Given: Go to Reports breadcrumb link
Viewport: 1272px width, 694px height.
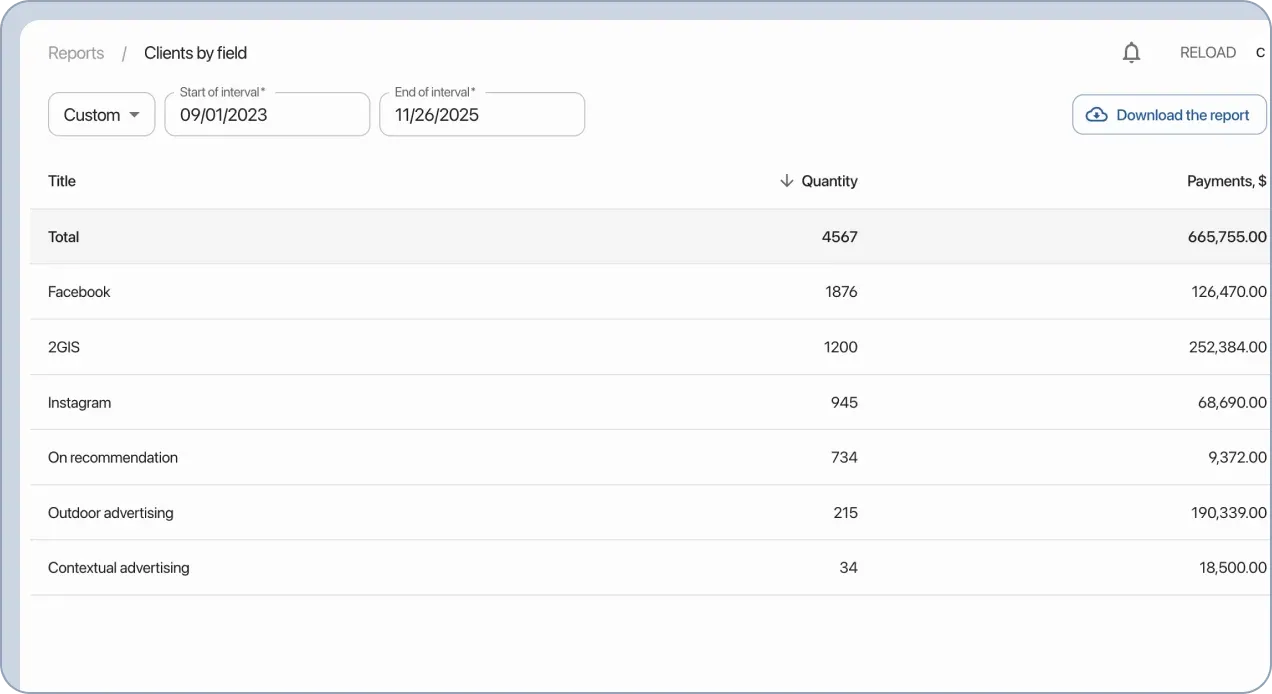Looking at the screenshot, I should pyautogui.click(x=76, y=53).
